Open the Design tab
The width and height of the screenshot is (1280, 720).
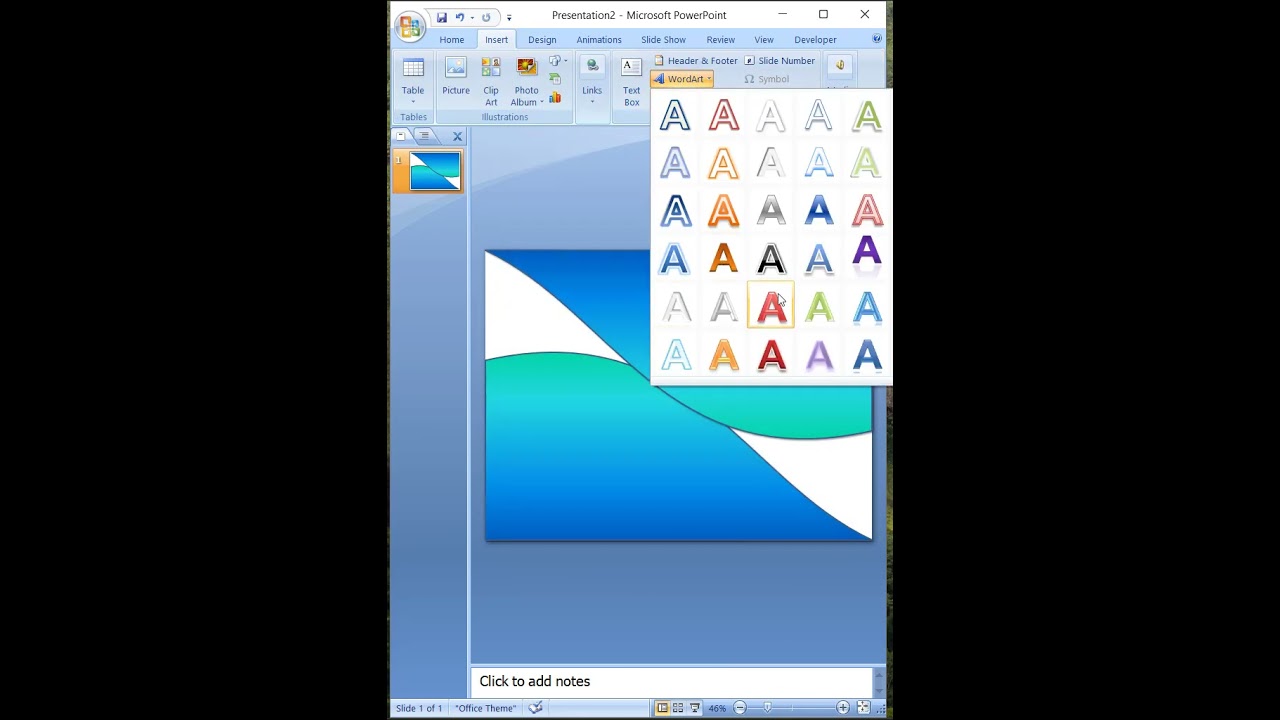(x=542, y=40)
